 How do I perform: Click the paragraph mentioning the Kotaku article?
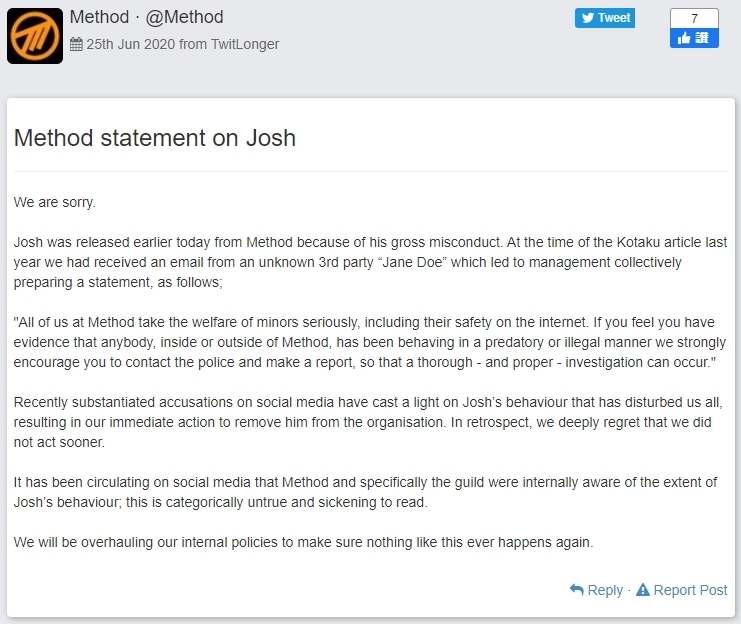(370, 262)
